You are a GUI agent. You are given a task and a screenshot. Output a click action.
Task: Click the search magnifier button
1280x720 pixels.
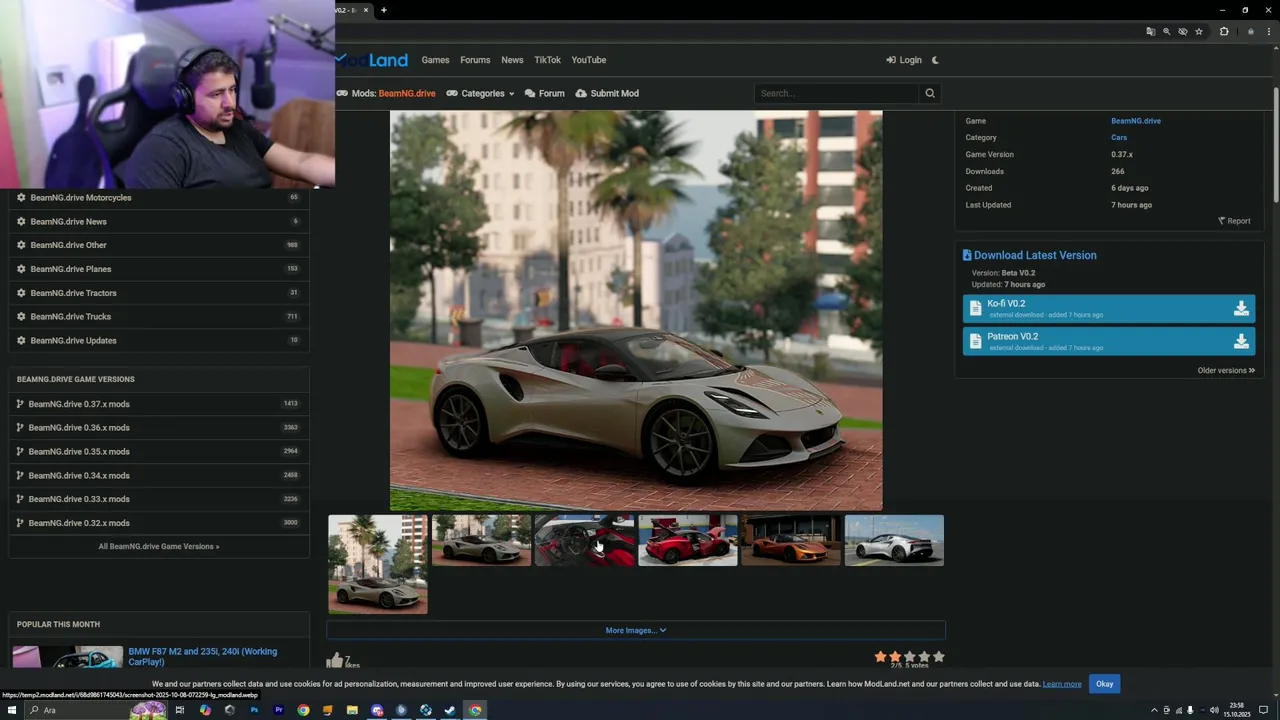coord(930,93)
